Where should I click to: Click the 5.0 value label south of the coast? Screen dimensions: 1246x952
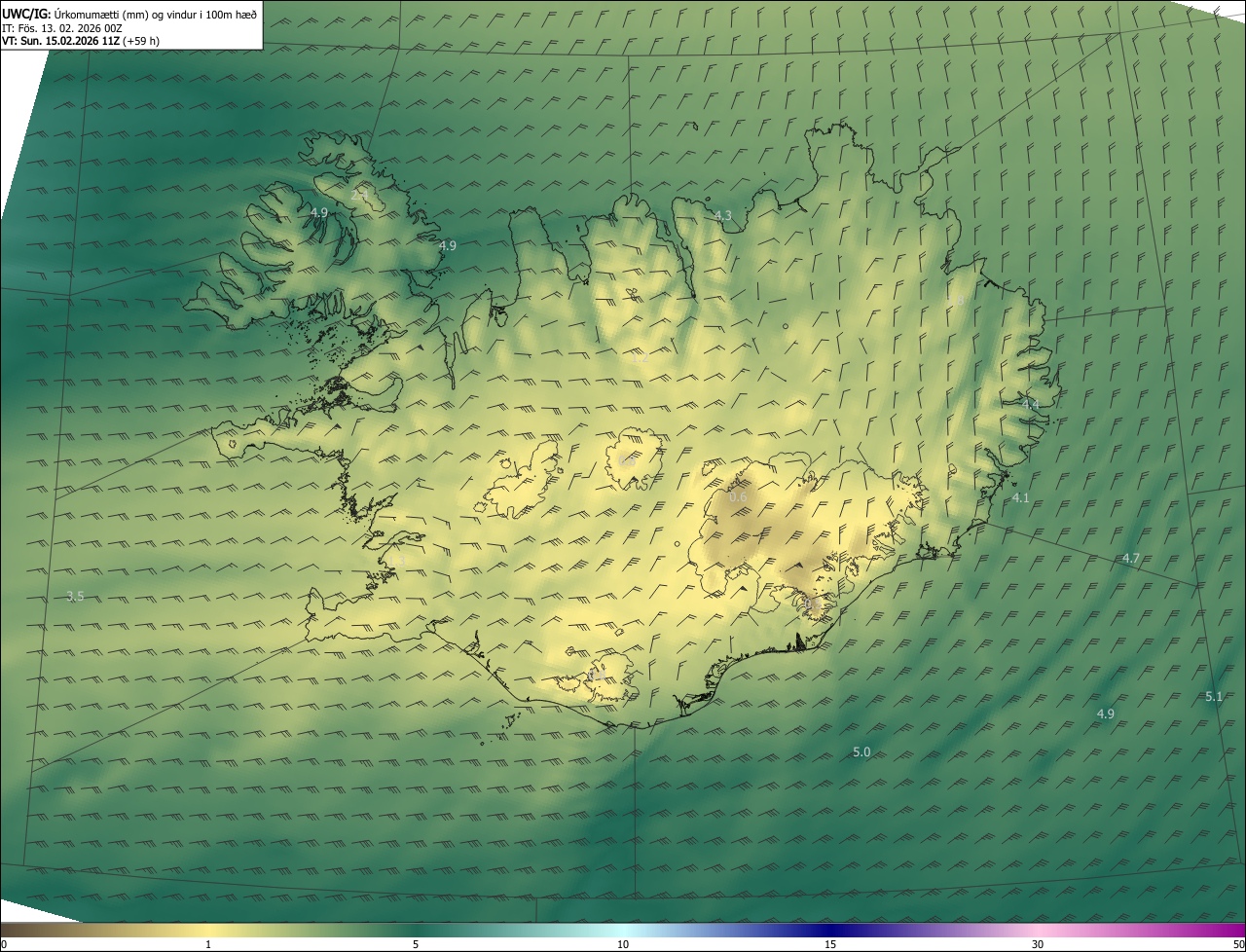pyautogui.click(x=861, y=751)
